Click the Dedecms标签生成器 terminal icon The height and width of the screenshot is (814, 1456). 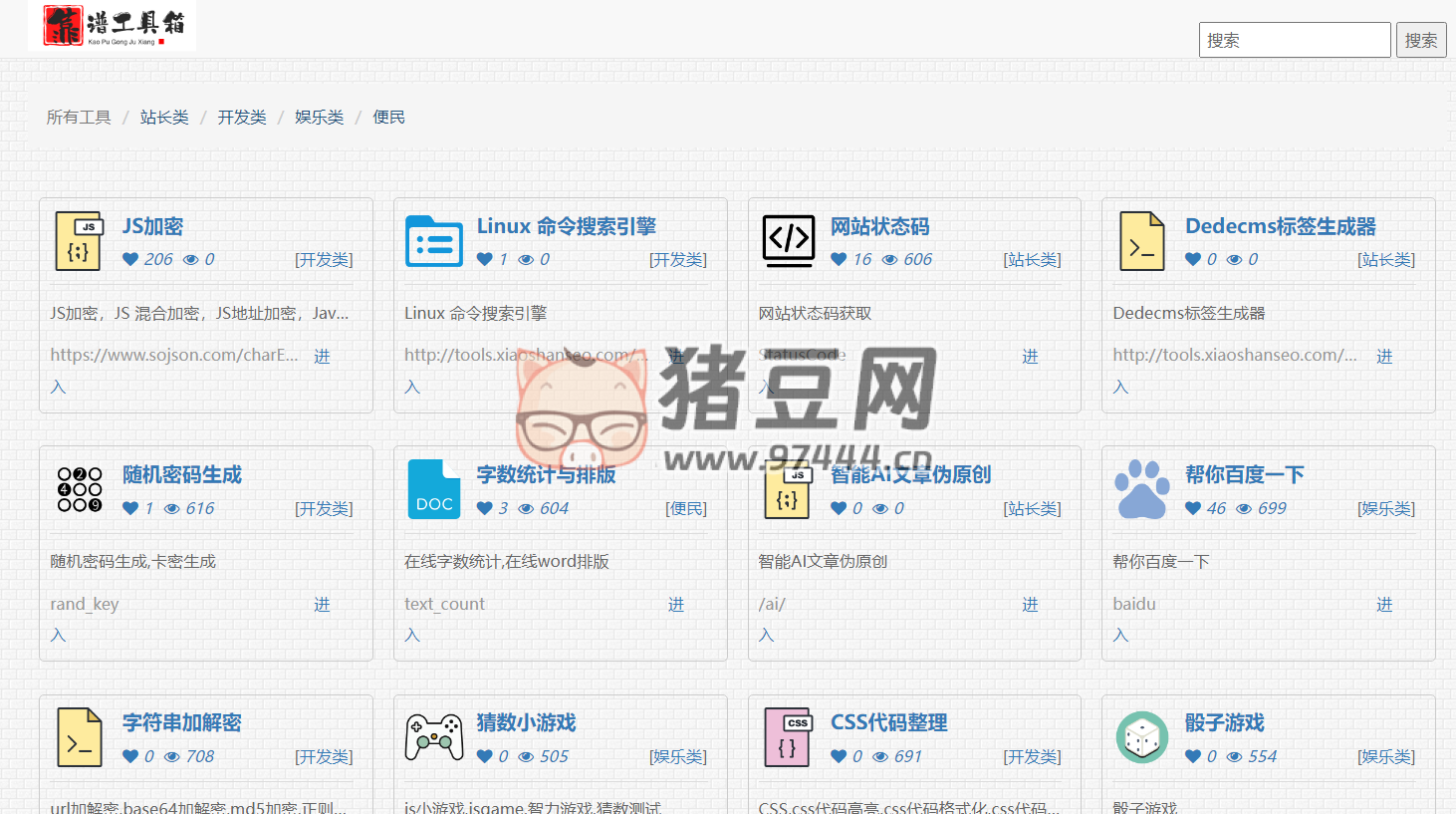tap(1141, 241)
